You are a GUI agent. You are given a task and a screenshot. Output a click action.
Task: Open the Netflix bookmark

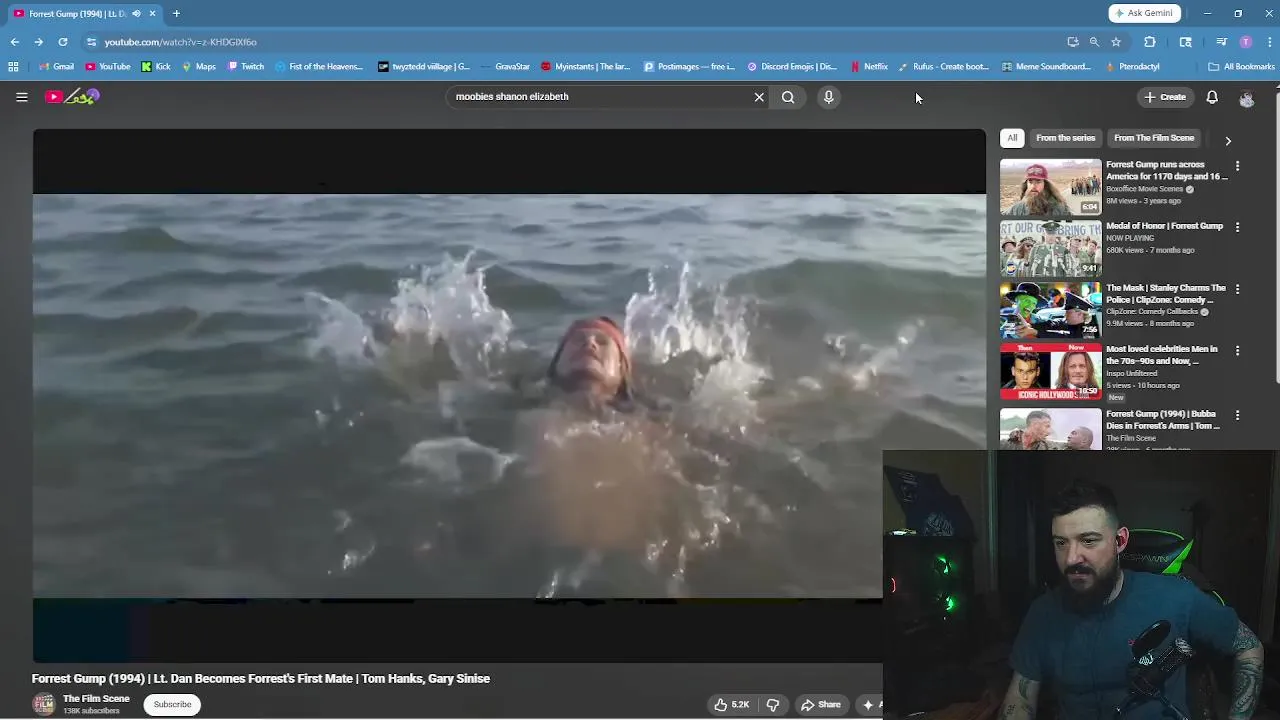[x=869, y=67]
